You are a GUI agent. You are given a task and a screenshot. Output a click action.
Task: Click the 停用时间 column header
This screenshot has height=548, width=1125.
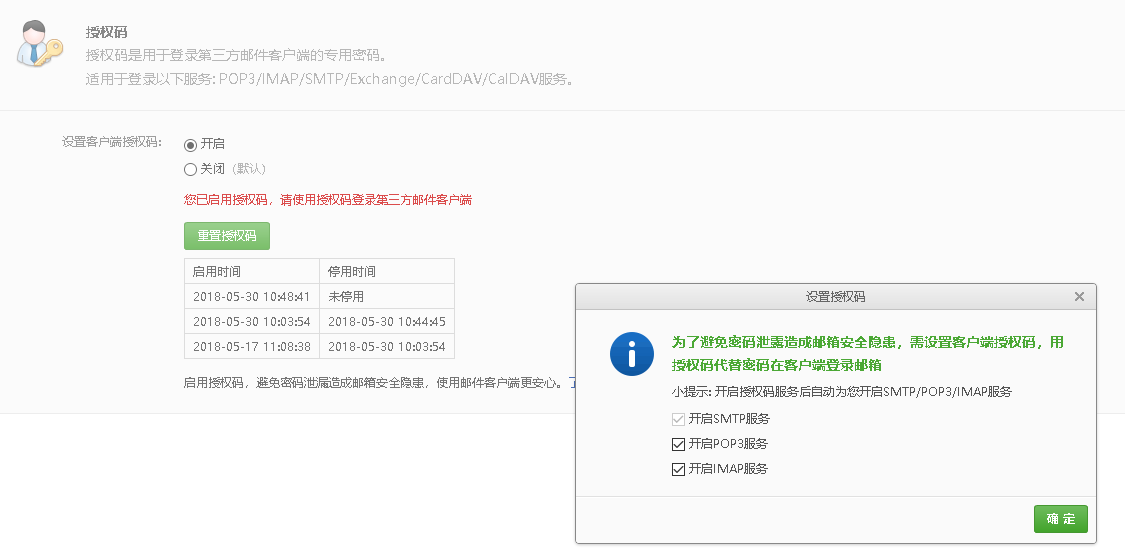(352, 271)
